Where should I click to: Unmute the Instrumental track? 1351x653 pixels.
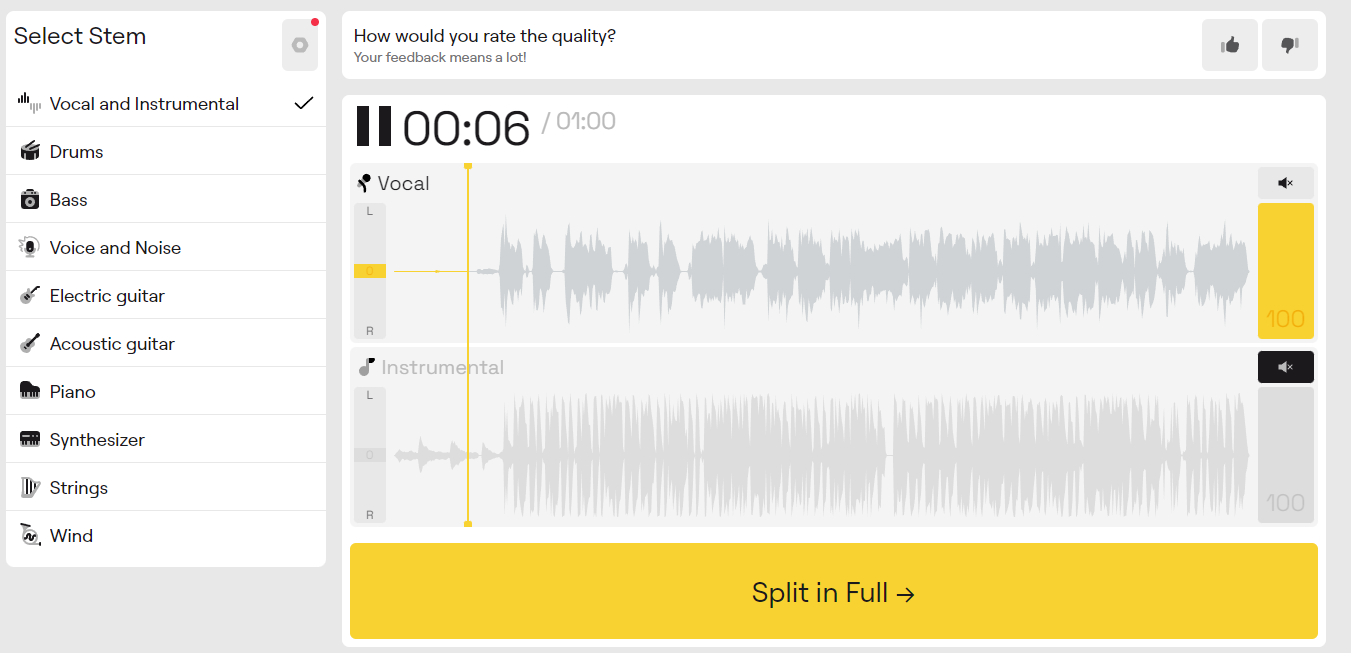click(1285, 367)
